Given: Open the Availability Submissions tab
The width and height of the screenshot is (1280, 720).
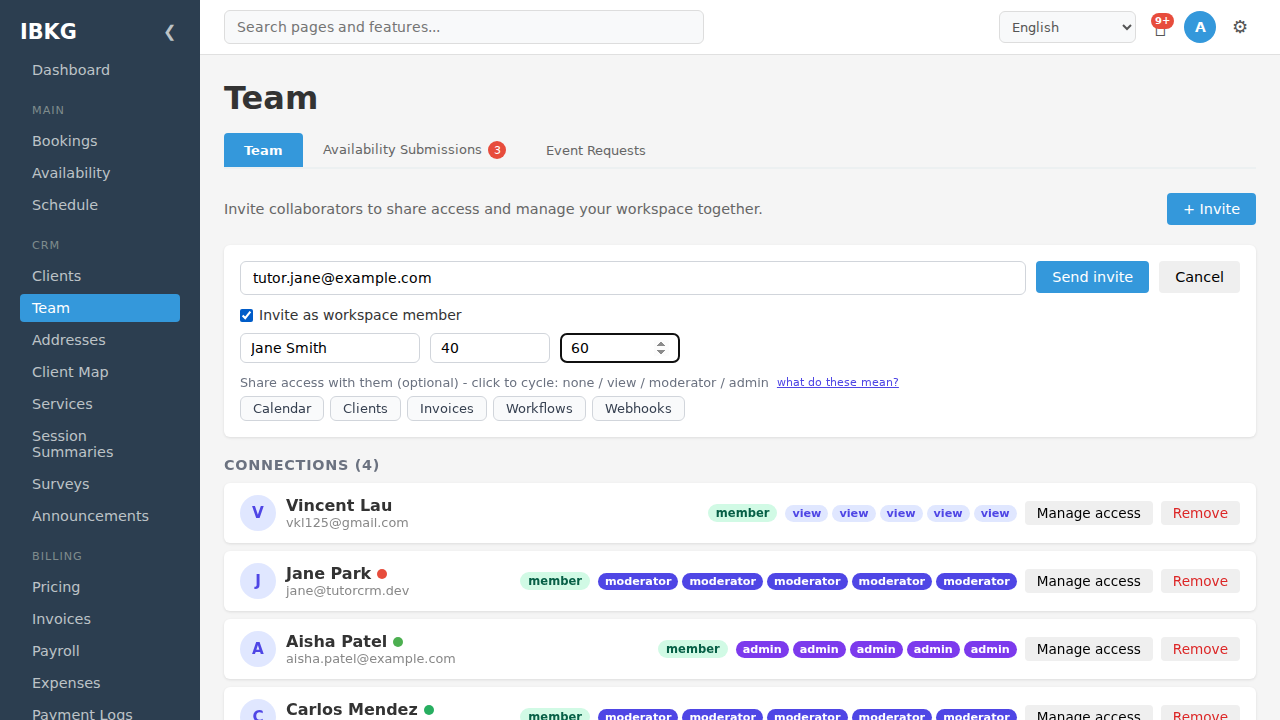Looking at the screenshot, I should point(414,150).
